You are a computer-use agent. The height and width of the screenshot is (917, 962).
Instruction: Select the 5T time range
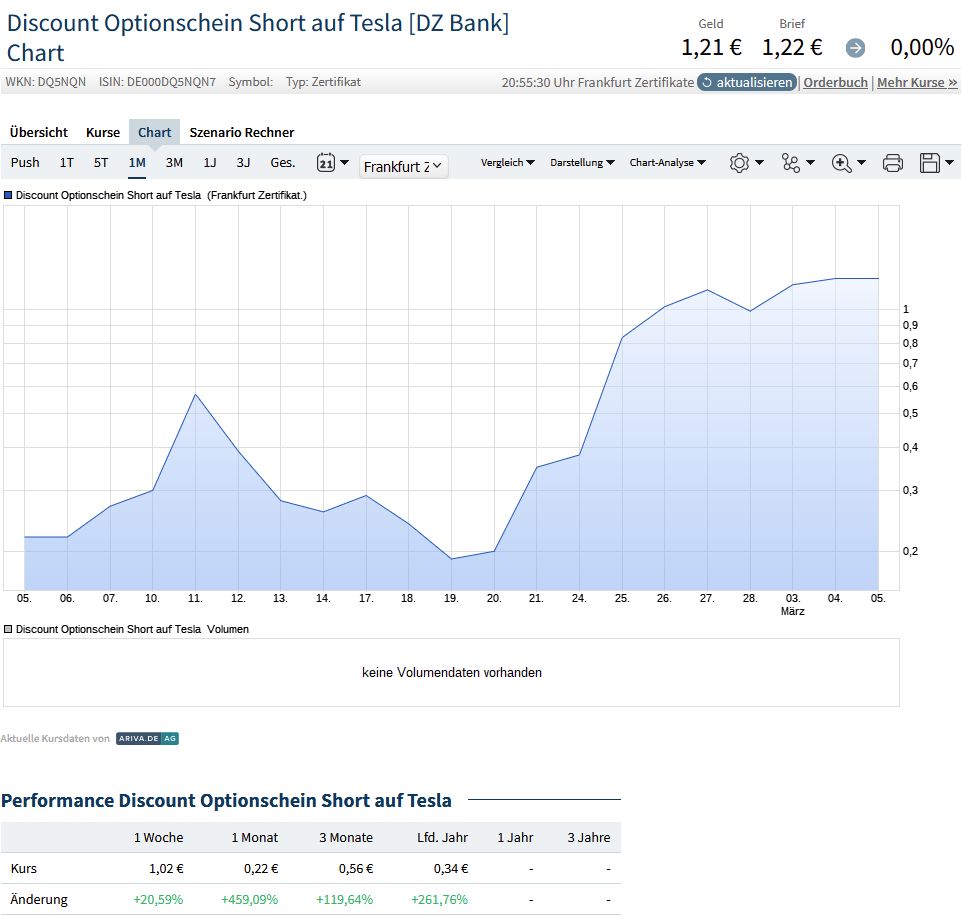coord(101,163)
